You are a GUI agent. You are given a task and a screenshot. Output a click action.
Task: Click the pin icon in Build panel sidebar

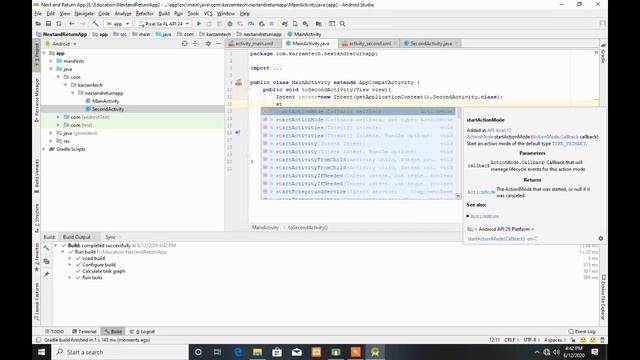tap(47, 274)
